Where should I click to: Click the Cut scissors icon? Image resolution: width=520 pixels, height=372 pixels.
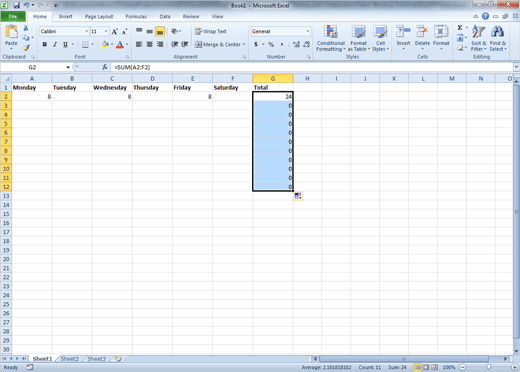tap(26, 28)
